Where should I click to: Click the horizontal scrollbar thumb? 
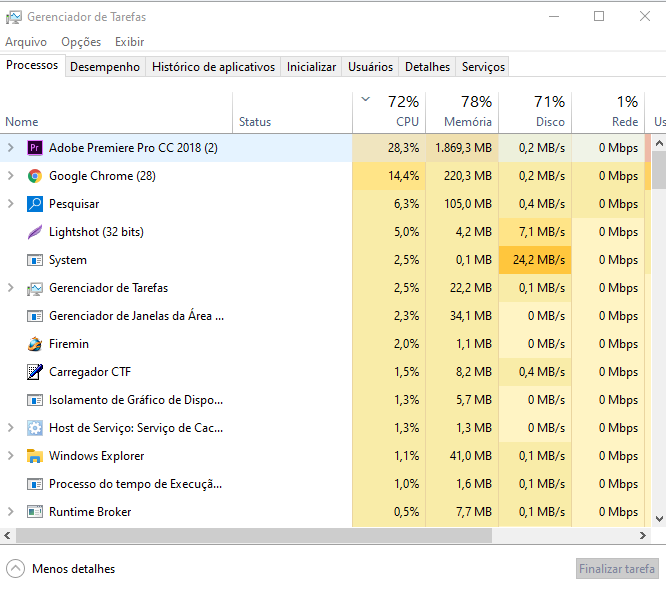(254, 536)
